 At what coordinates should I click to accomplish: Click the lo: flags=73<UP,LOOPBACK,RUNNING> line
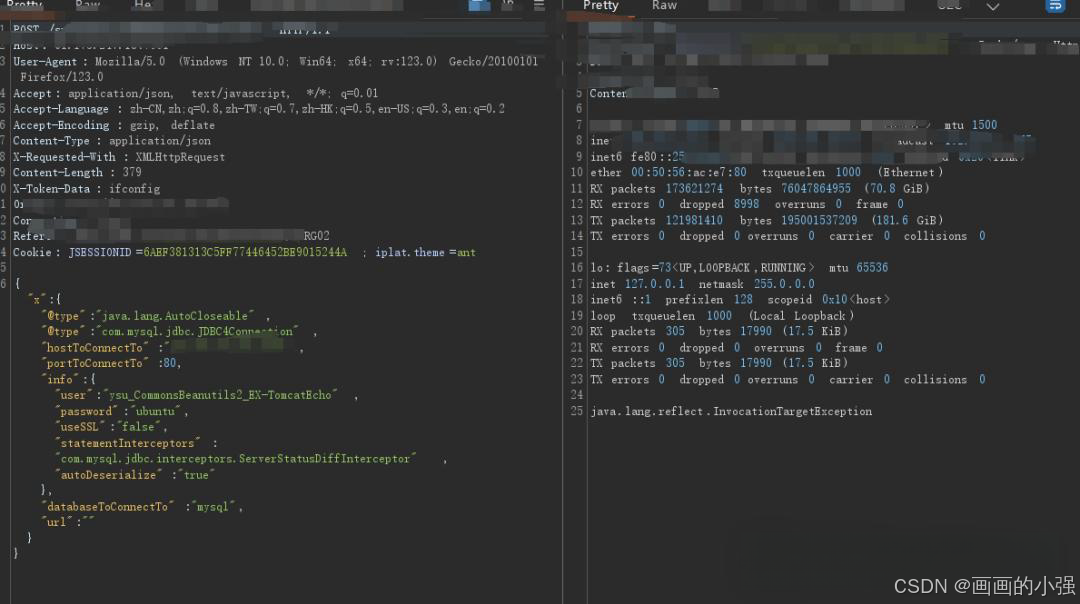pos(702,267)
